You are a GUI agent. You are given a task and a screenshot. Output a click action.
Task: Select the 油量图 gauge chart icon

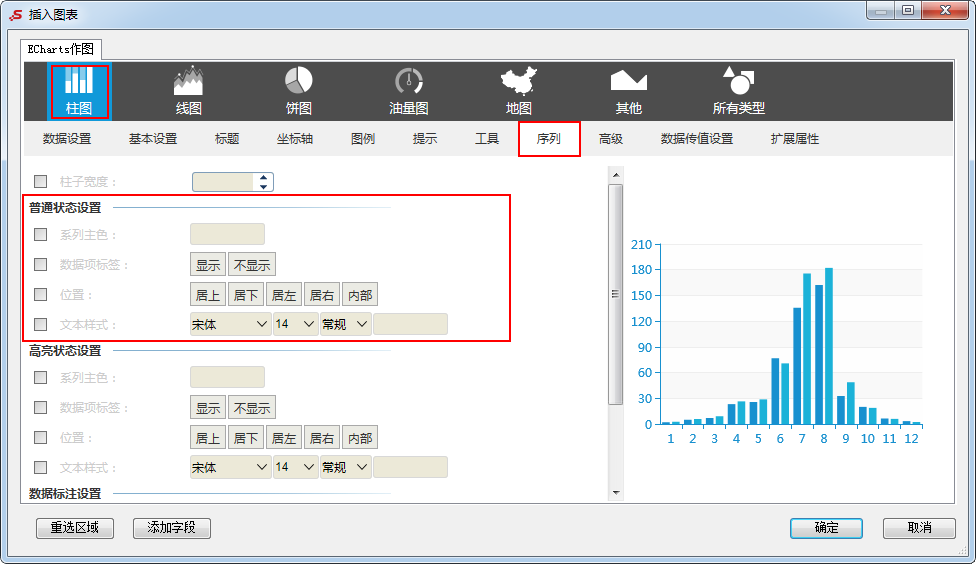click(x=409, y=92)
